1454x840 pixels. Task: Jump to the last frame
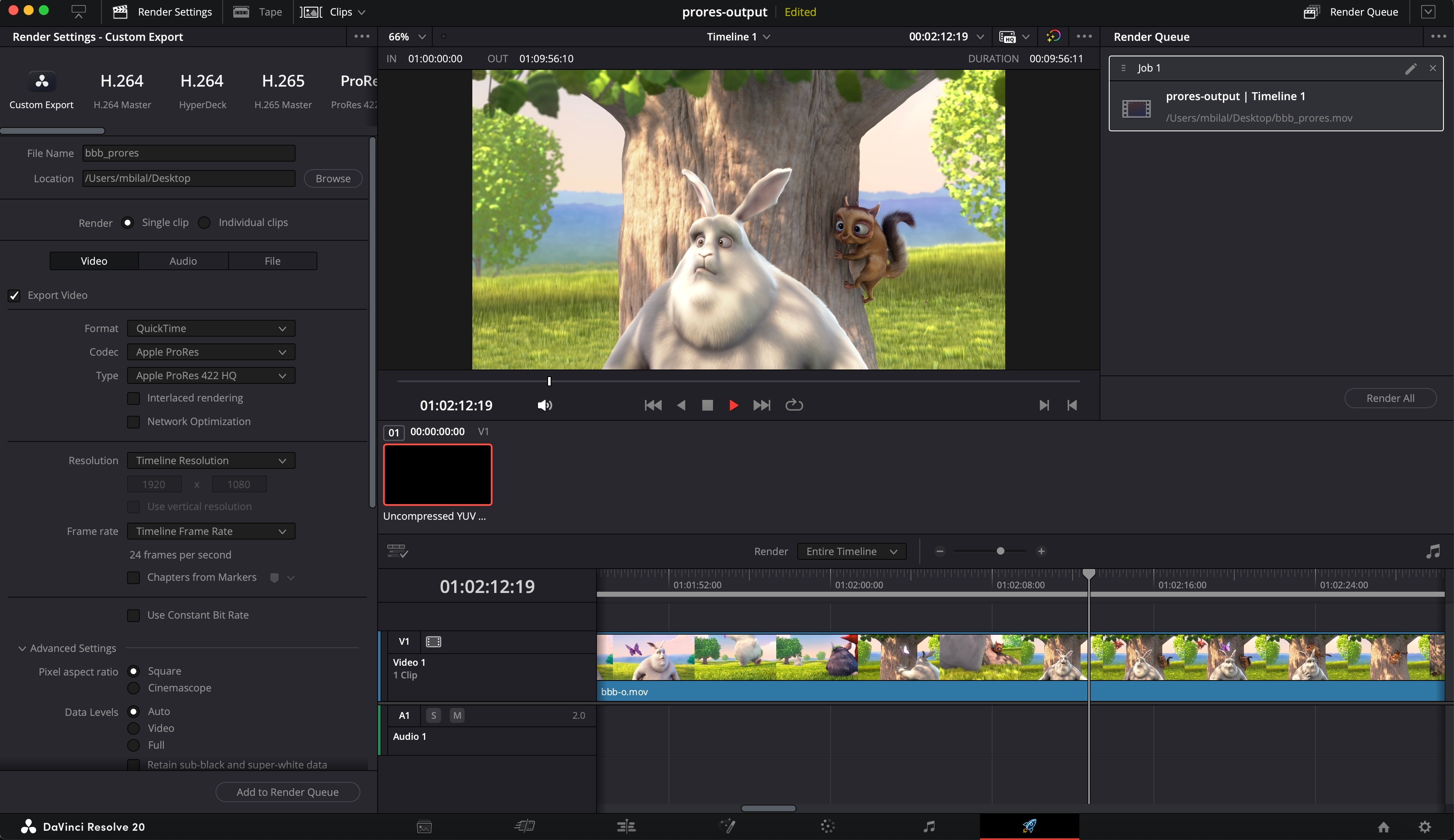click(x=762, y=405)
